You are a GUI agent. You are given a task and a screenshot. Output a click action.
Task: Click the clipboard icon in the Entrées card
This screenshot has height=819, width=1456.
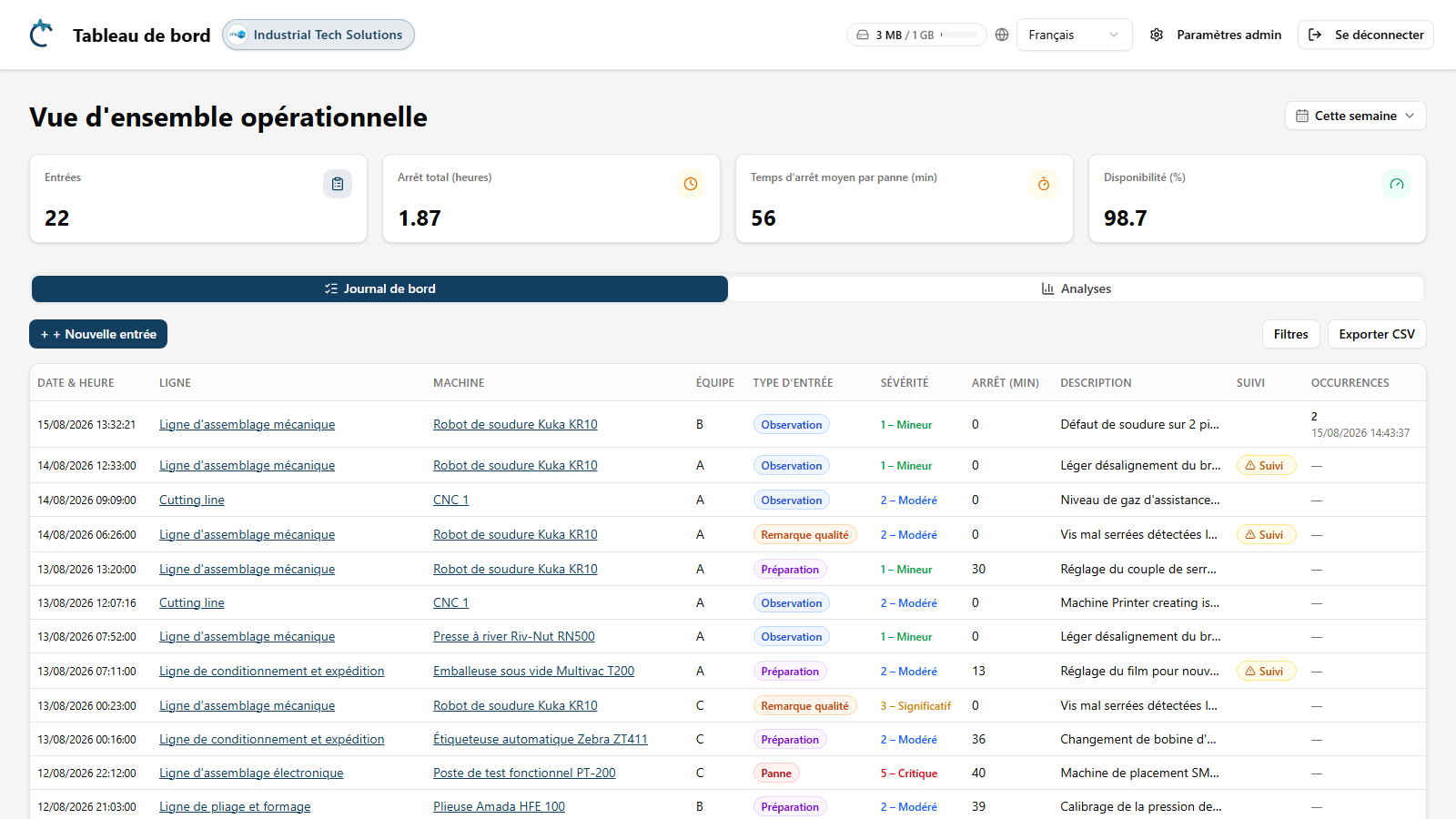click(338, 184)
